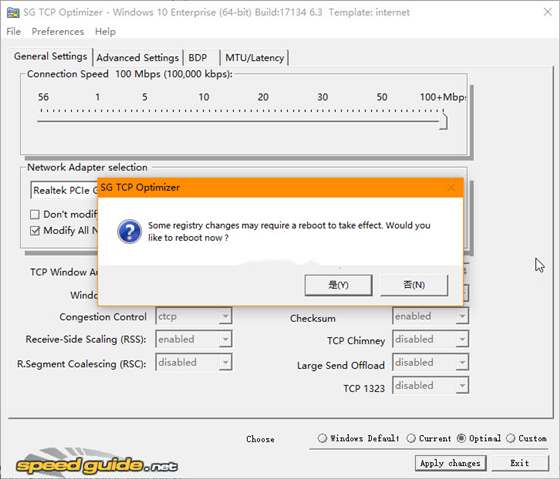This screenshot has height=479, width=560.
Task: Select the Windows Default radio button
Action: pyautogui.click(x=322, y=438)
